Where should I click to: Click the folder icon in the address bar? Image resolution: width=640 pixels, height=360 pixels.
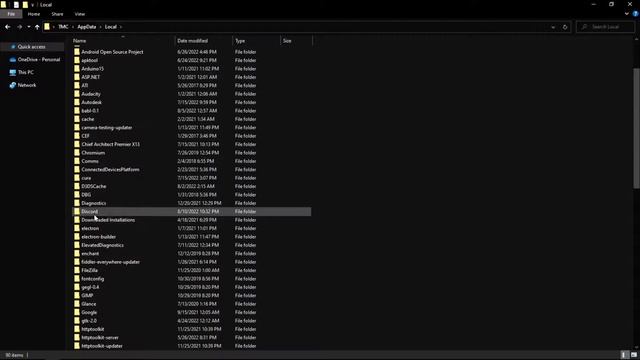[47, 27]
